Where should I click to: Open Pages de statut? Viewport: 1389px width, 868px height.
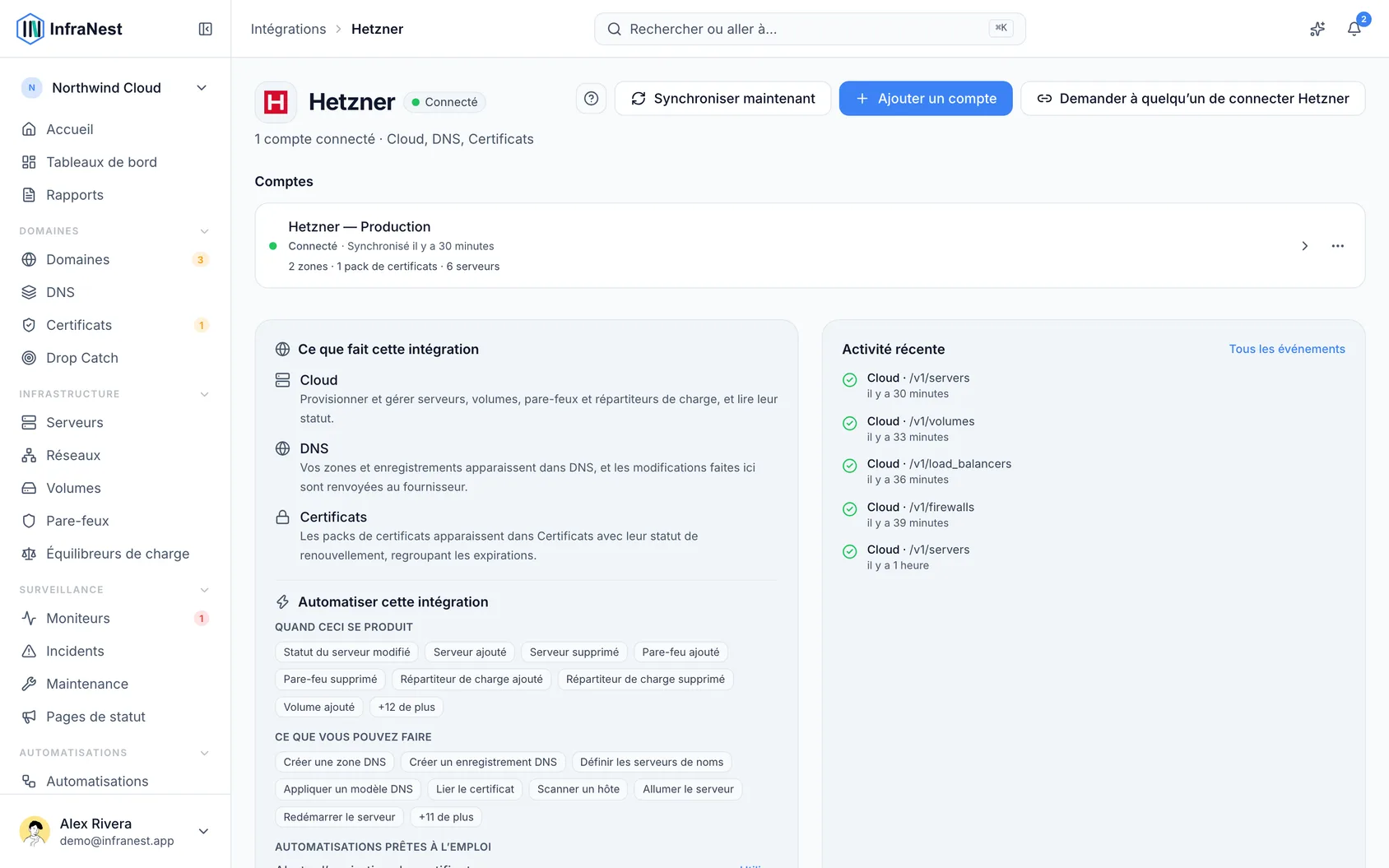click(115, 717)
